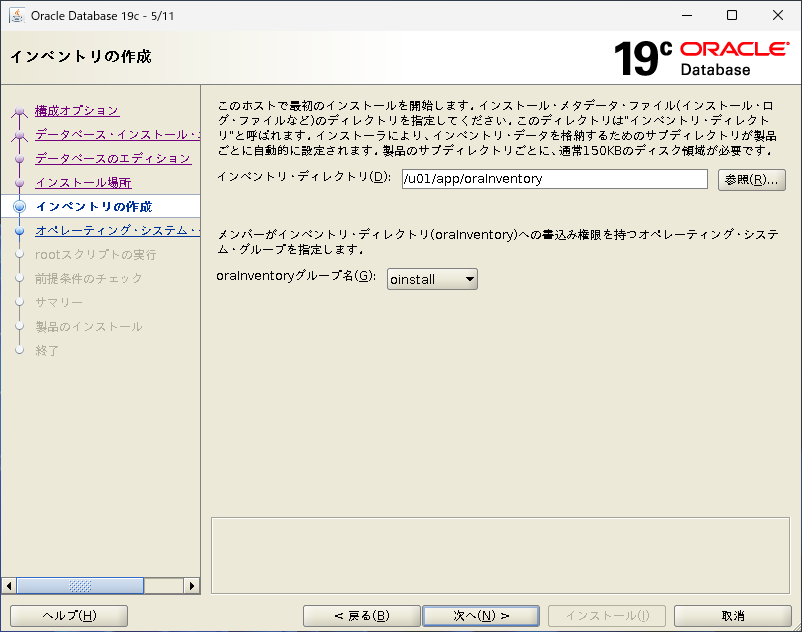
Task: Click the inventory directory path field
Action: (x=554, y=179)
